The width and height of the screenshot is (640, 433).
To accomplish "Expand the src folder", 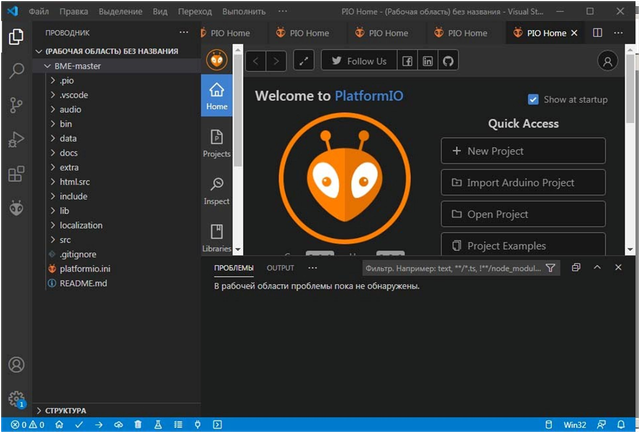I will click(x=116, y=240).
